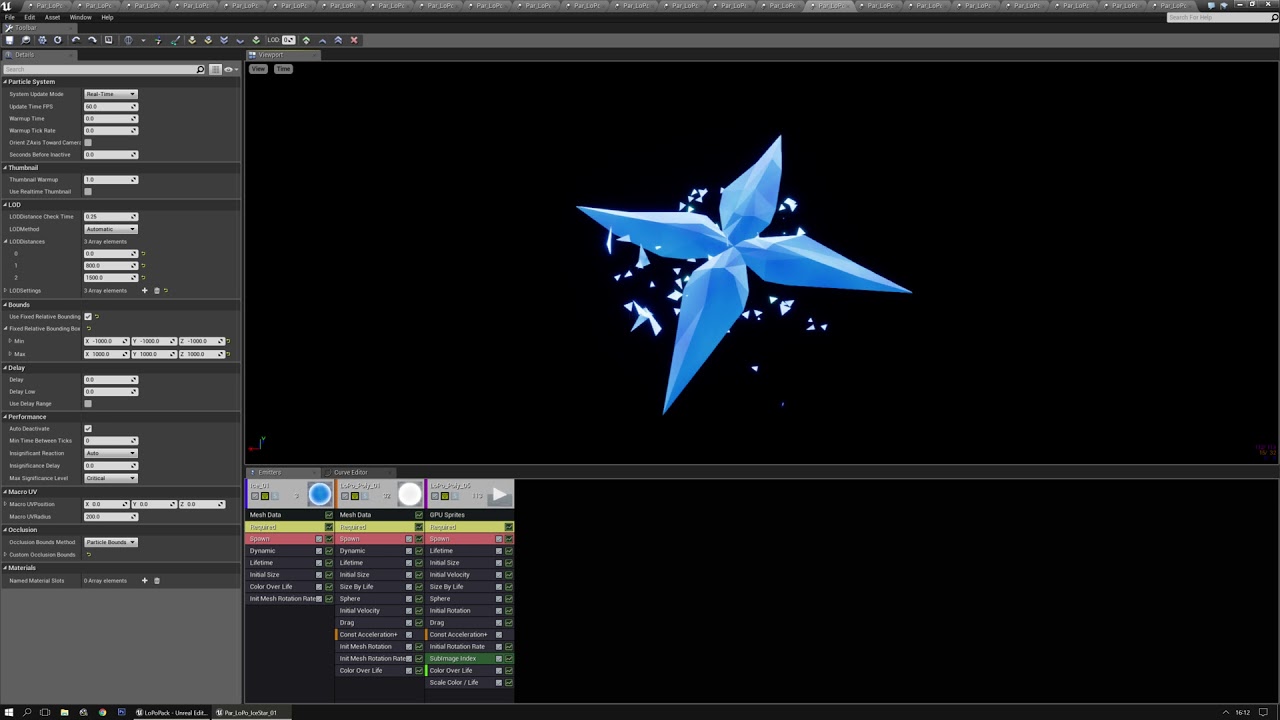Open the Insignificant Reaction dropdown
Screen dimensions: 1280x720
click(111, 453)
